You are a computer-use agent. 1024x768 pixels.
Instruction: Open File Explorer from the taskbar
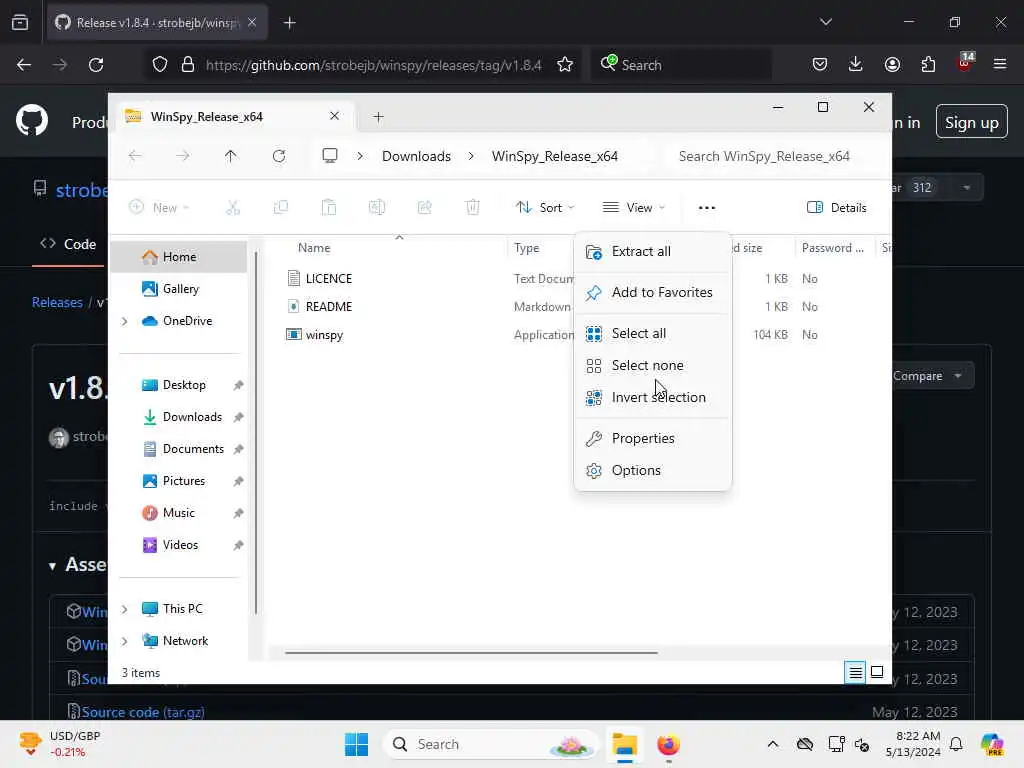coord(624,744)
